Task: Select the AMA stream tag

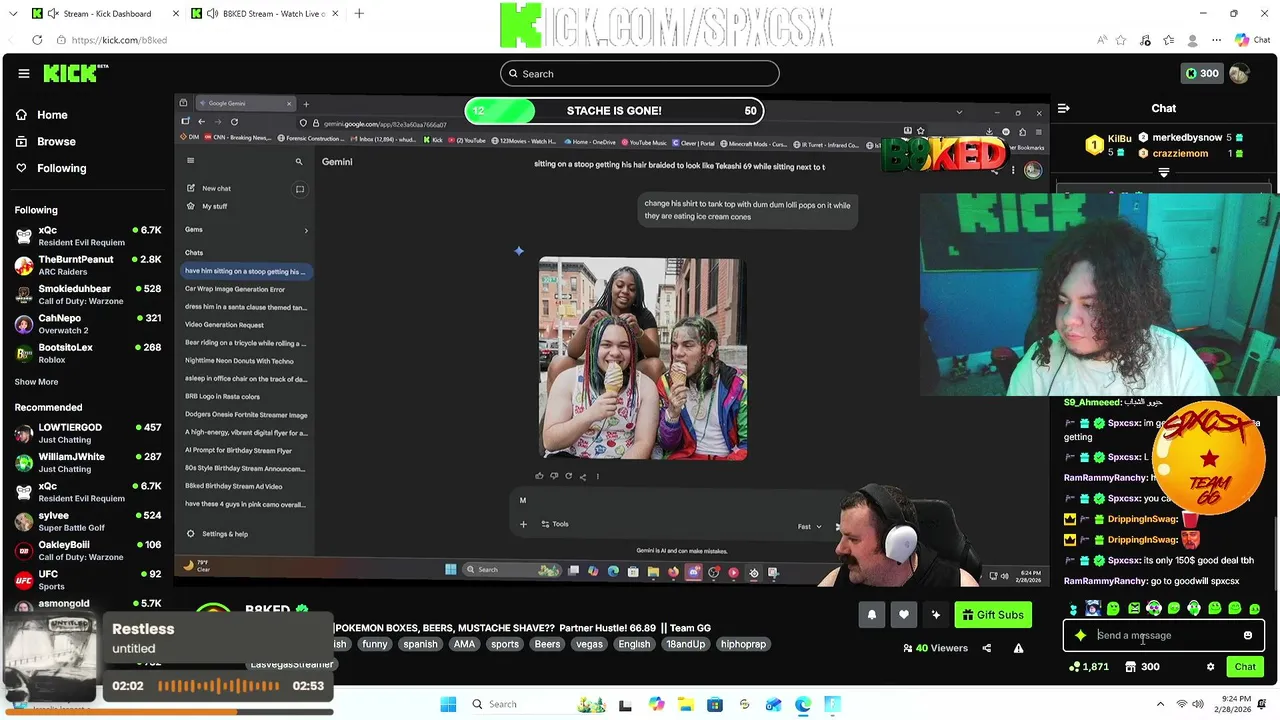Action: coord(465,644)
